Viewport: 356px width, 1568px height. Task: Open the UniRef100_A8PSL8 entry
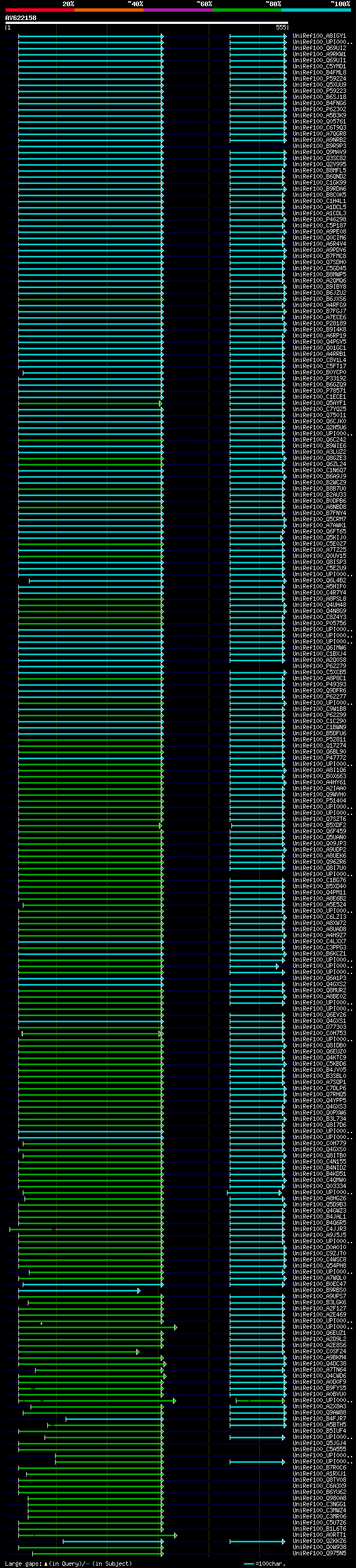pos(319,599)
